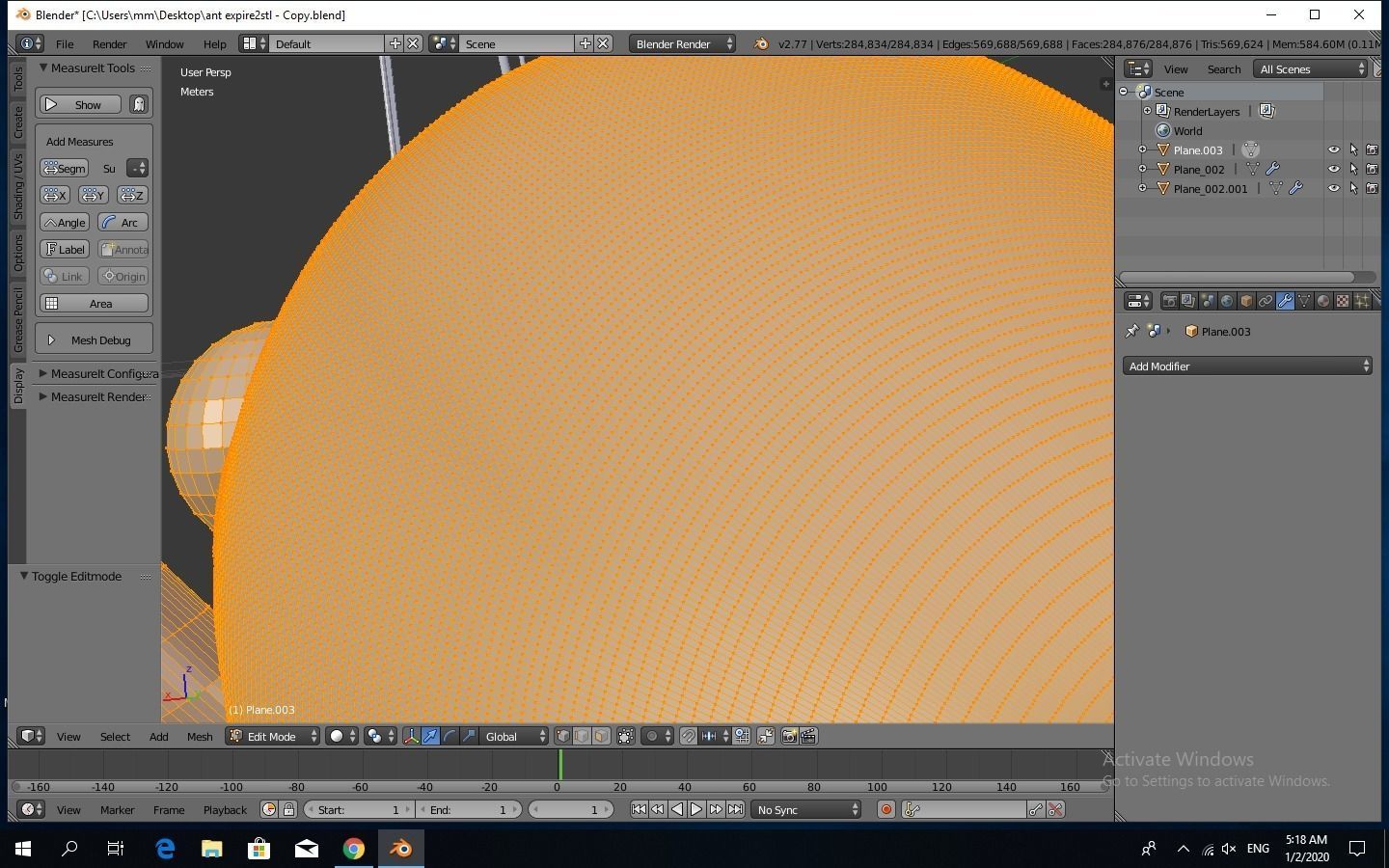The height and width of the screenshot is (868, 1389).
Task: Switch to the Grease Pencil tab
Action: [17, 319]
